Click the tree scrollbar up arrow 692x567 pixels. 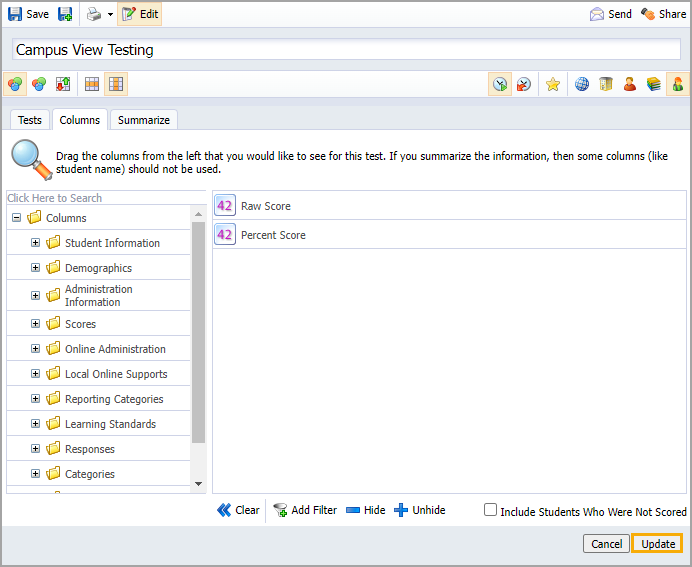click(x=199, y=214)
